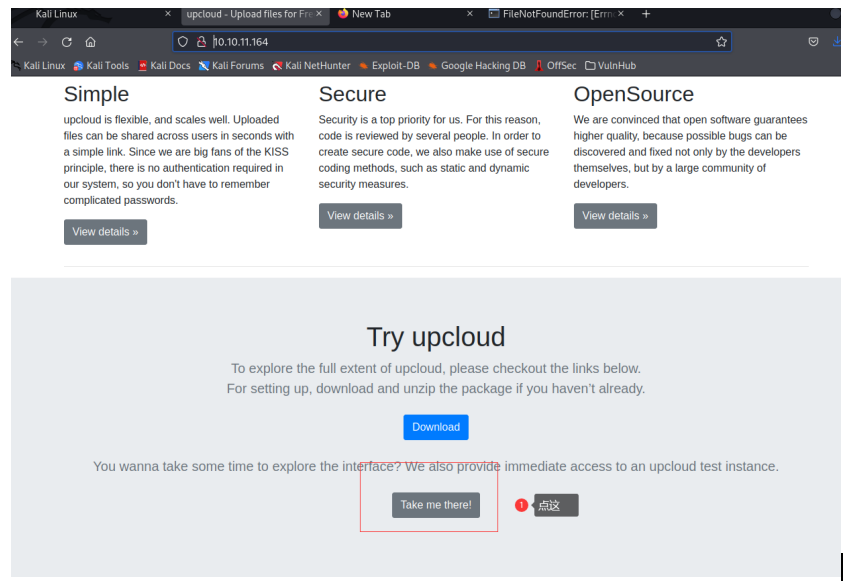Click the red 点这 button
The image size is (845, 581).
click(x=555, y=505)
